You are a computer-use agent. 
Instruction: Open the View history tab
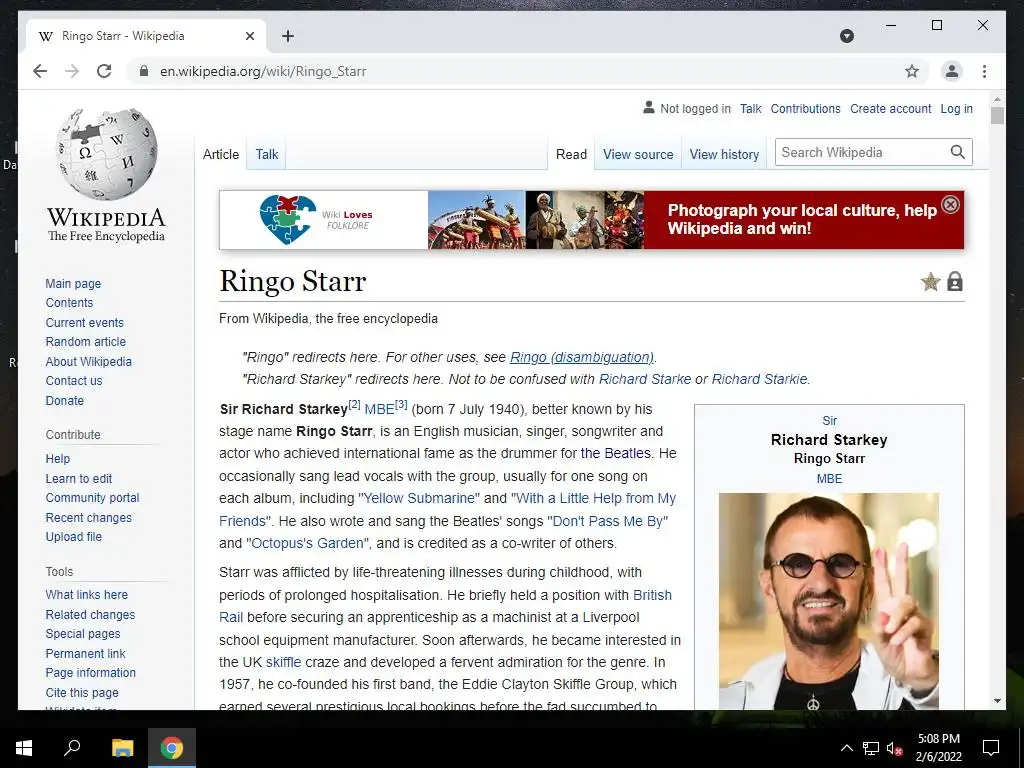tap(724, 154)
